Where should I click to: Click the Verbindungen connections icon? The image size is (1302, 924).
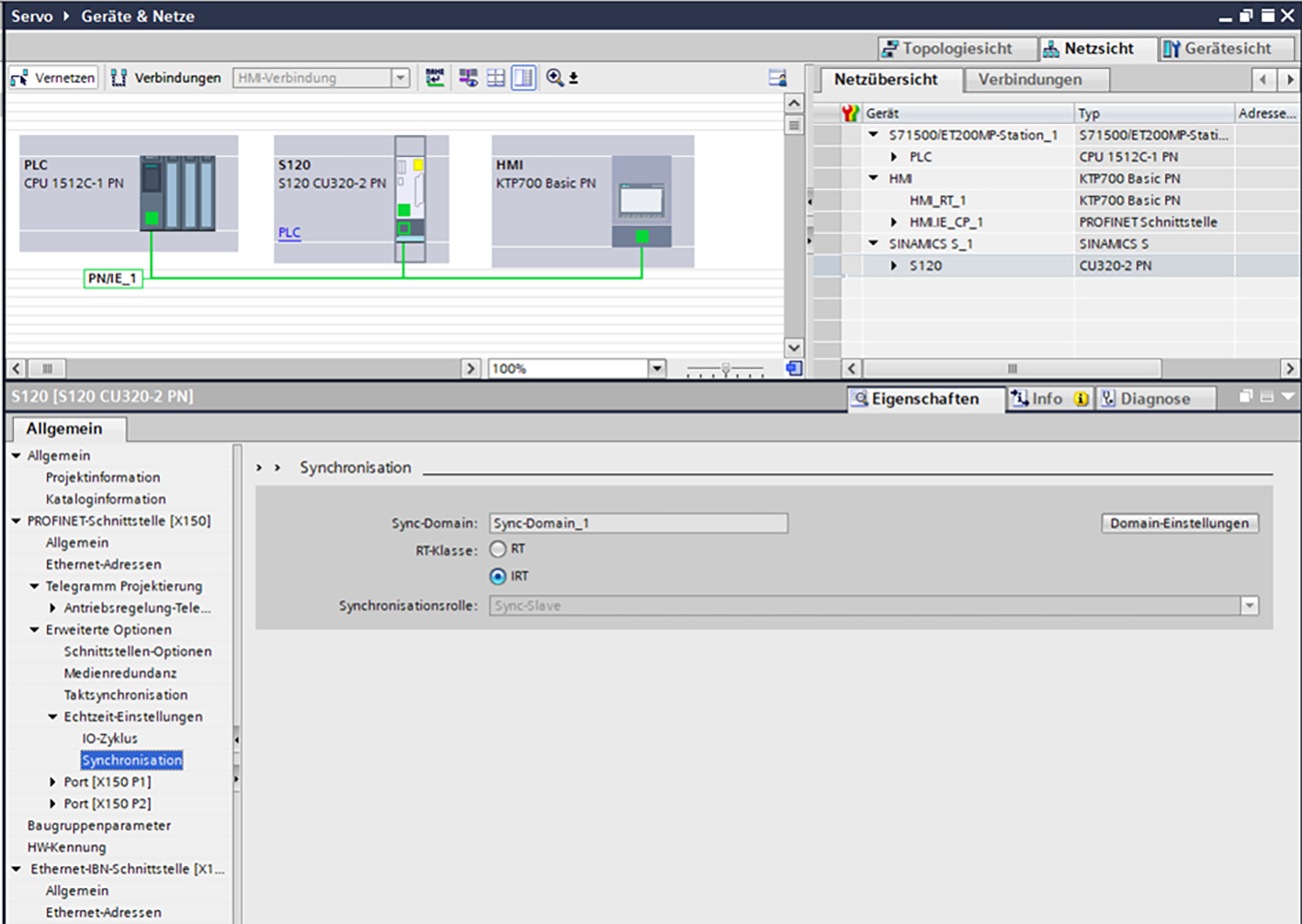pos(119,78)
